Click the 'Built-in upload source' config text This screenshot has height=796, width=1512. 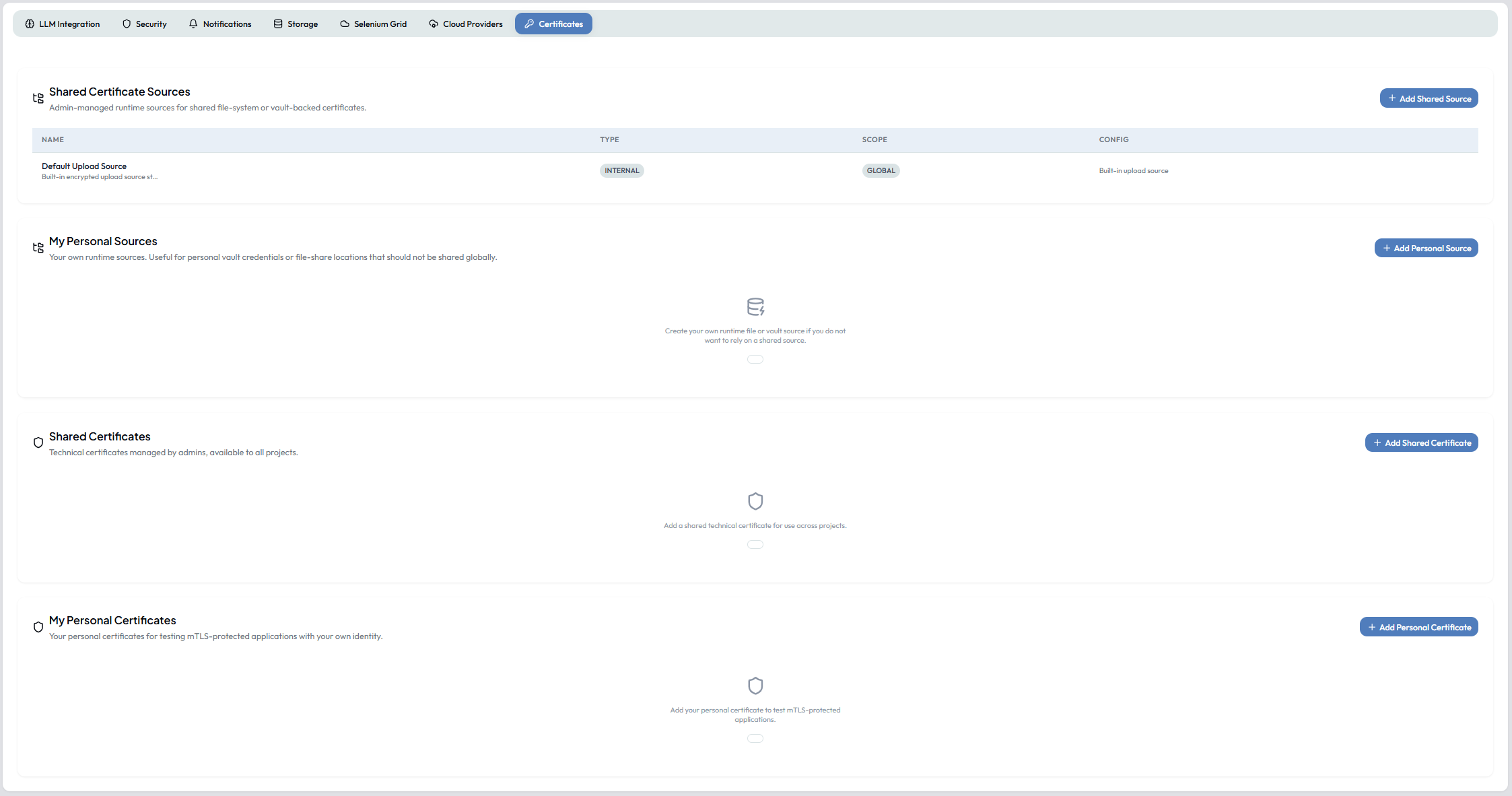tap(1134, 171)
